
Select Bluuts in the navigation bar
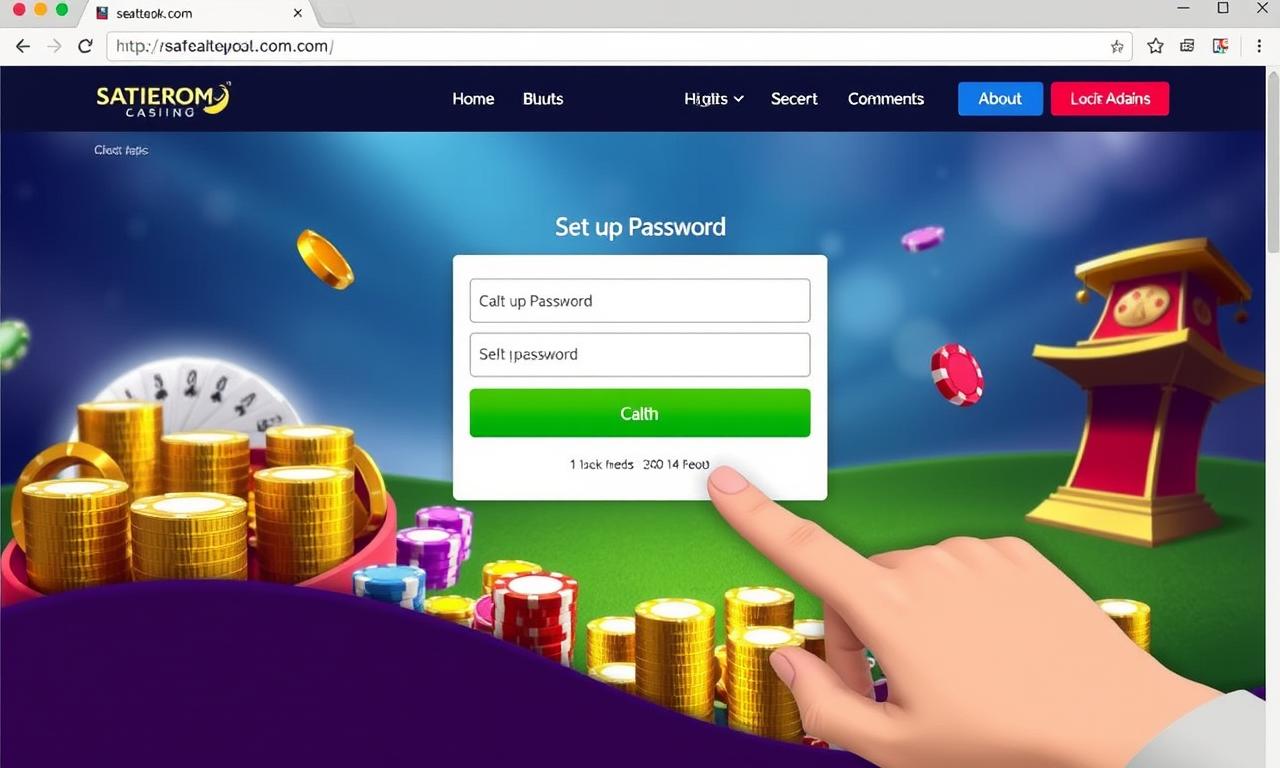point(543,99)
